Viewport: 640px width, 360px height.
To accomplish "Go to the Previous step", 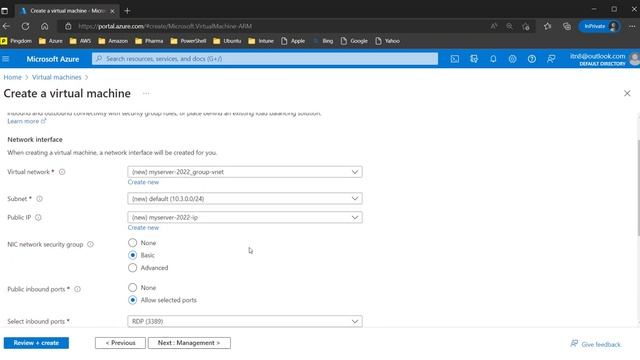I will (120, 343).
